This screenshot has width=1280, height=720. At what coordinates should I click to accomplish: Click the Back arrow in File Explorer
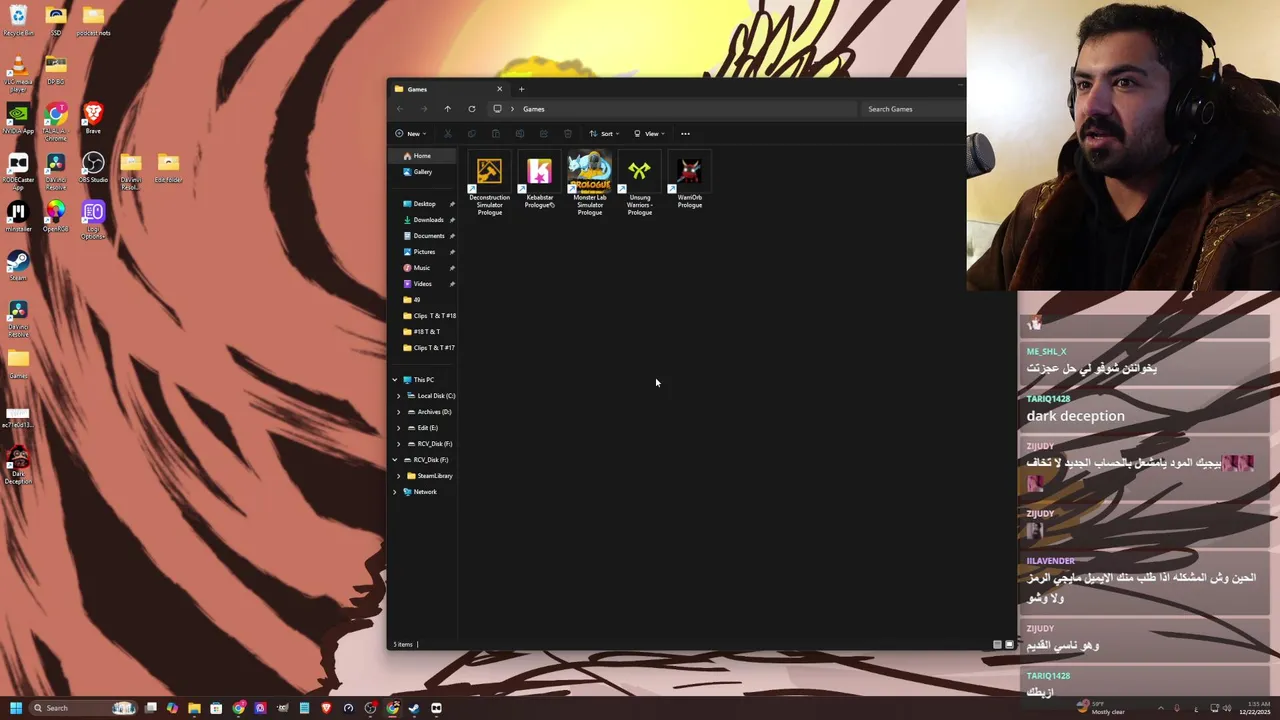click(x=400, y=109)
